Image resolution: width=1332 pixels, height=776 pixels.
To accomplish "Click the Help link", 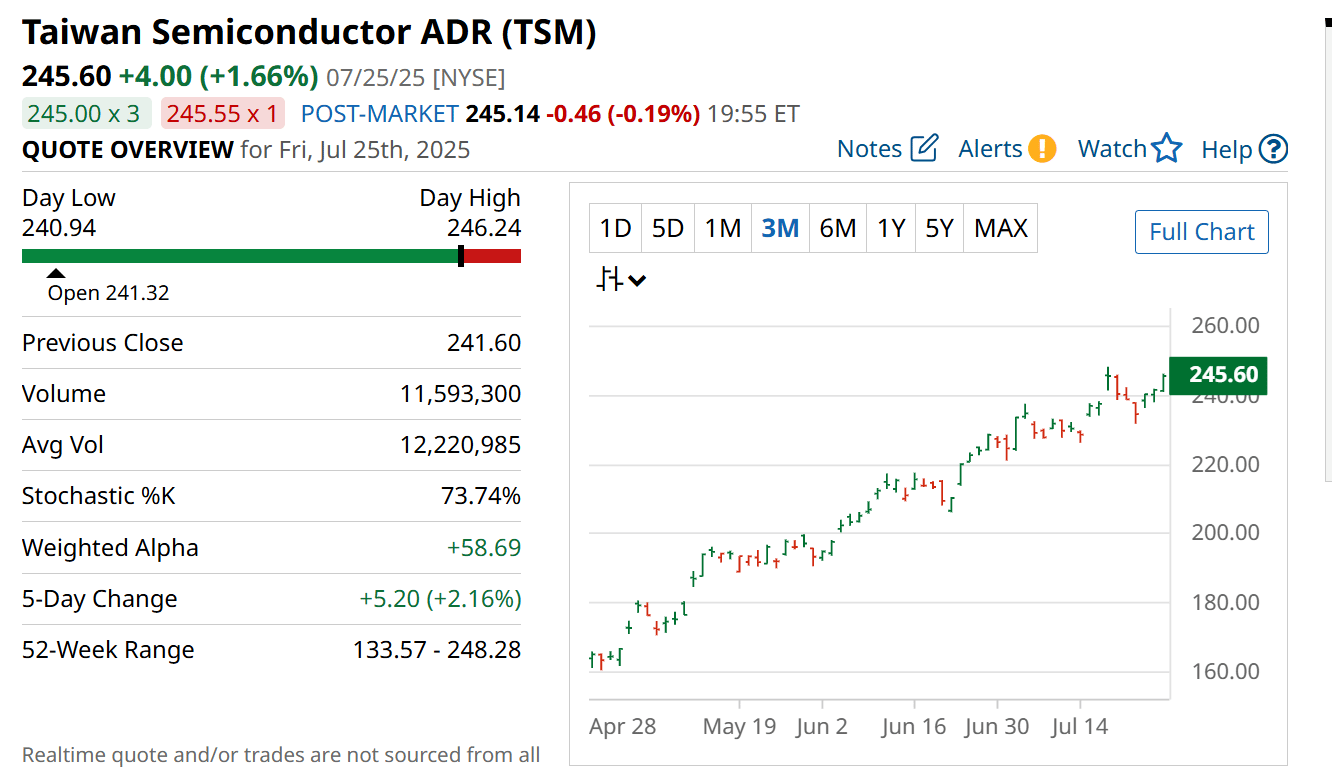I will pyautogui.click(x=1227, y=150).
